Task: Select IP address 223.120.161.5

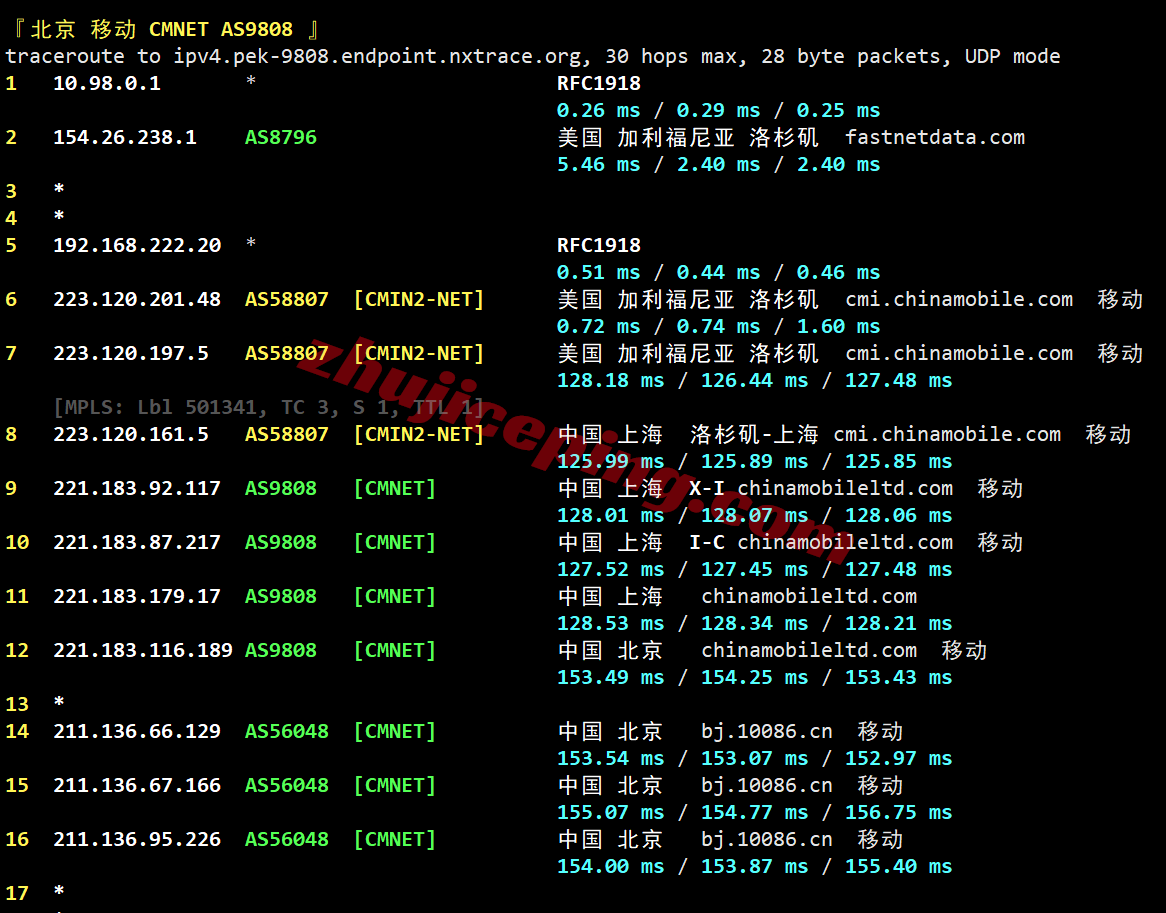Action: [x=132, y=434]
